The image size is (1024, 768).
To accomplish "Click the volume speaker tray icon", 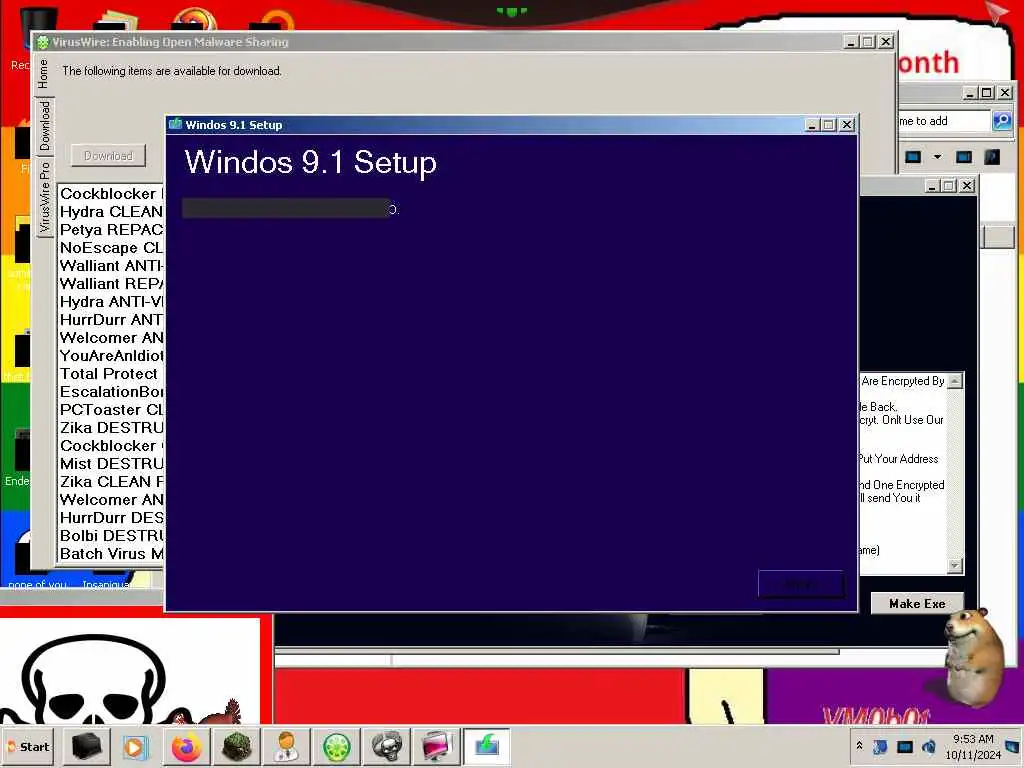I will 928,746.
